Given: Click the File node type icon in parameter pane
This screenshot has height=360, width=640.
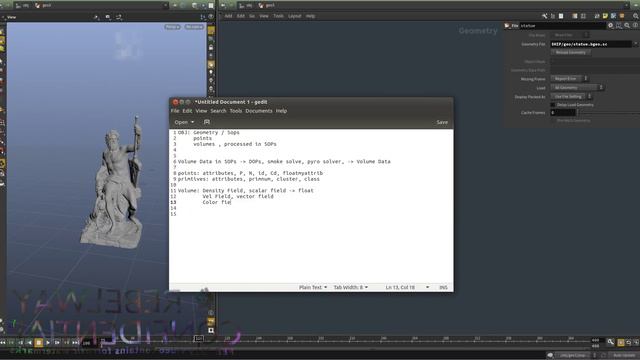Looking at the screenshot, I should pyautogui.click(x=507, y=26).
